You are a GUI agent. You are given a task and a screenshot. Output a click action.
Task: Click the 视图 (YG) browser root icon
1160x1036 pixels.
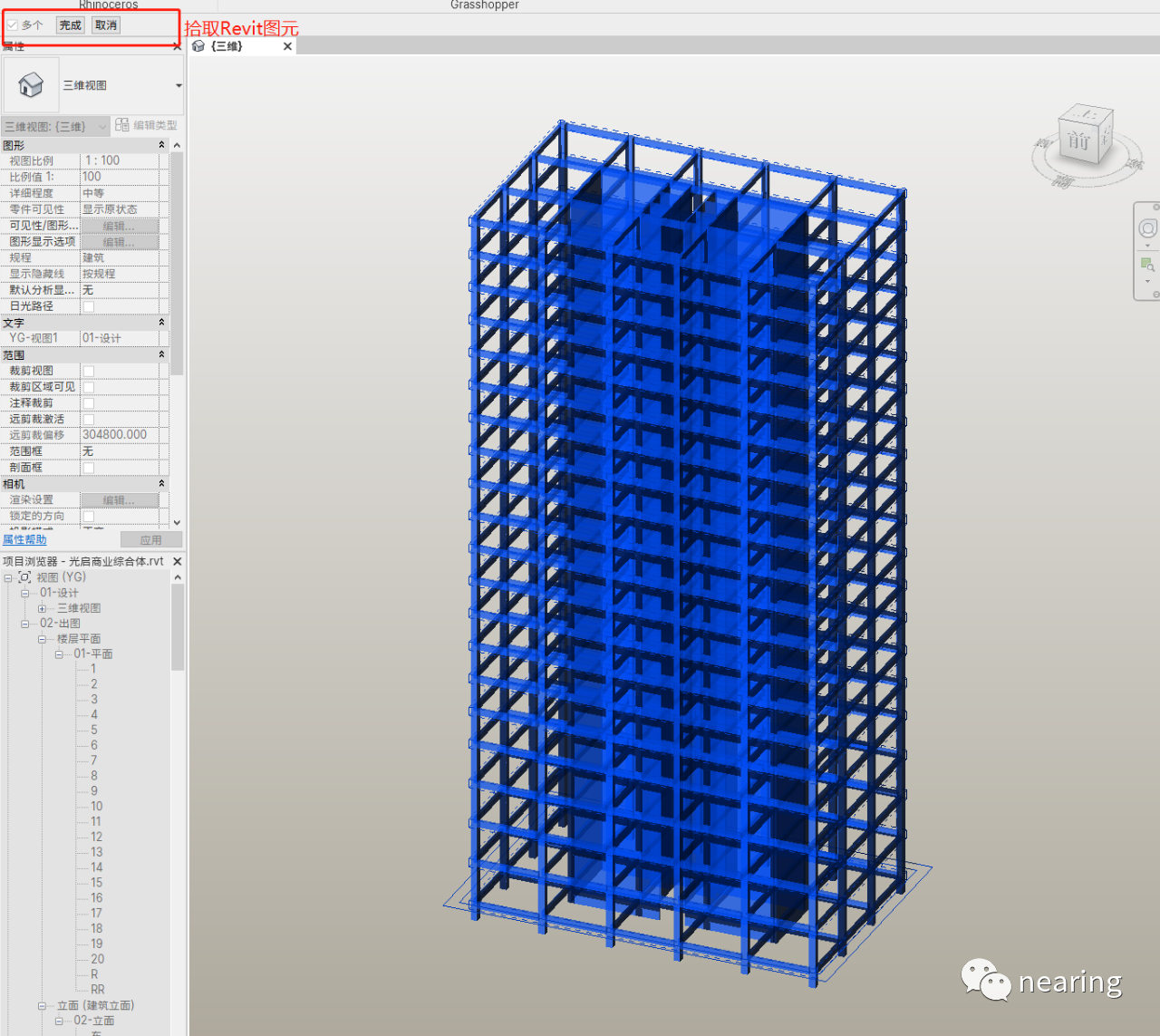pos(25,577)
